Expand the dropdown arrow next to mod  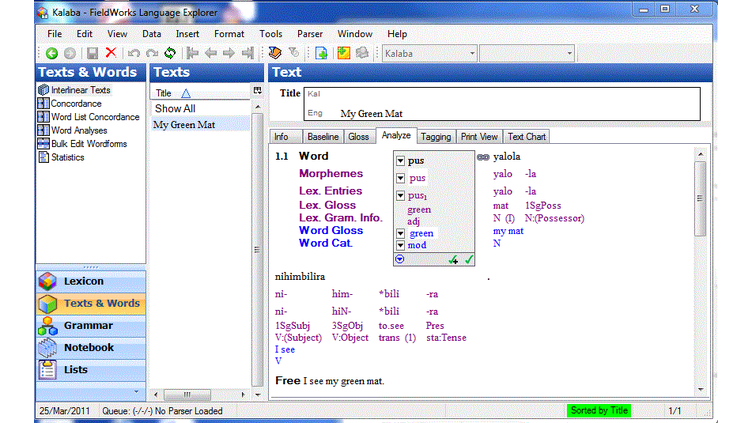click(401, 245)
